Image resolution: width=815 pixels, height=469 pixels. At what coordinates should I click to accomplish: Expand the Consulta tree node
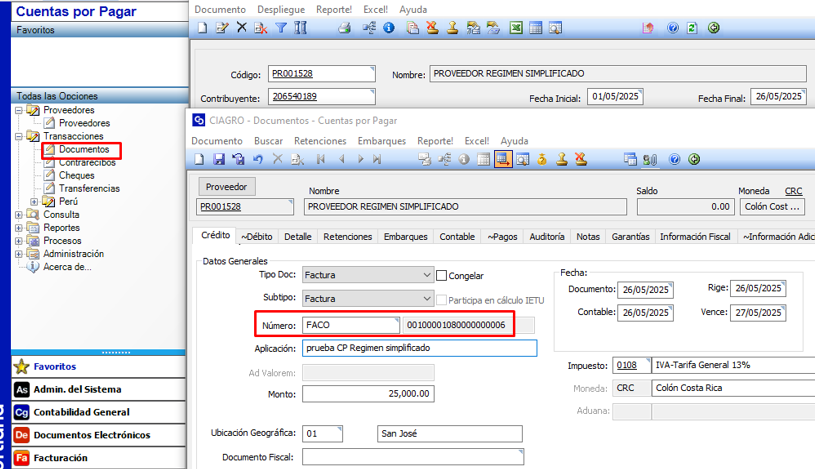click(20, 215)
